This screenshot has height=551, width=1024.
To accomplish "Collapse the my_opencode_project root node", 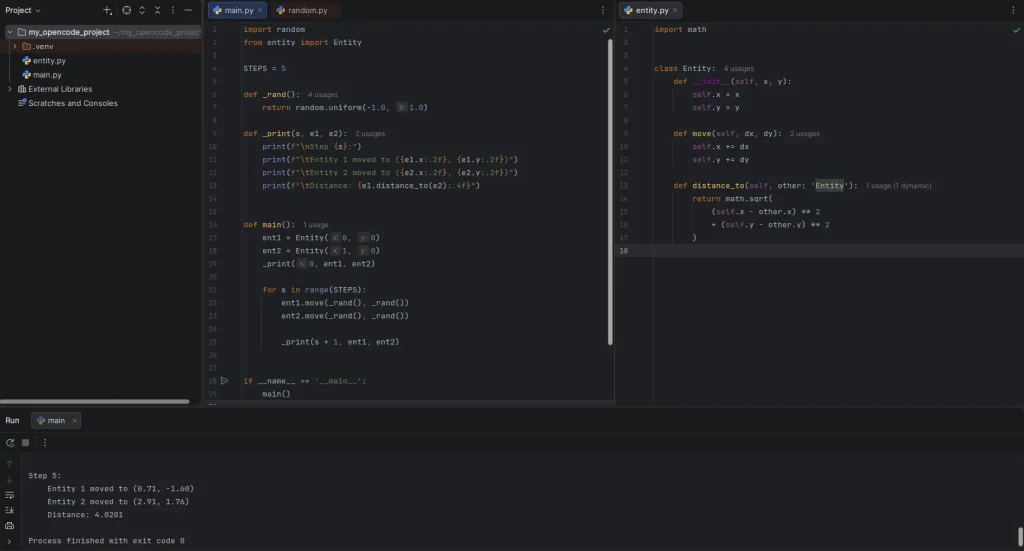I will pos(10,32).
